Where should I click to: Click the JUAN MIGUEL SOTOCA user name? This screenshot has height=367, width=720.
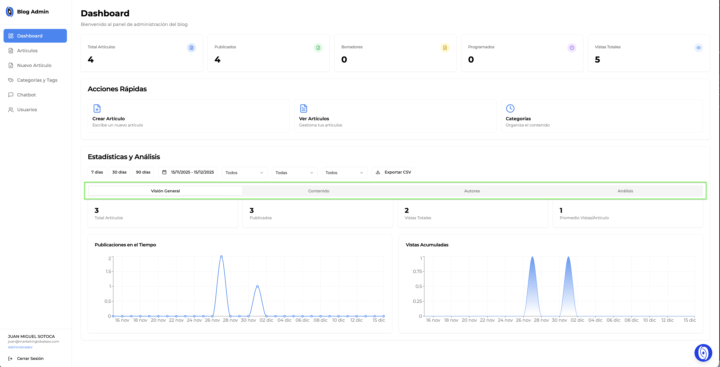point(31,336)
